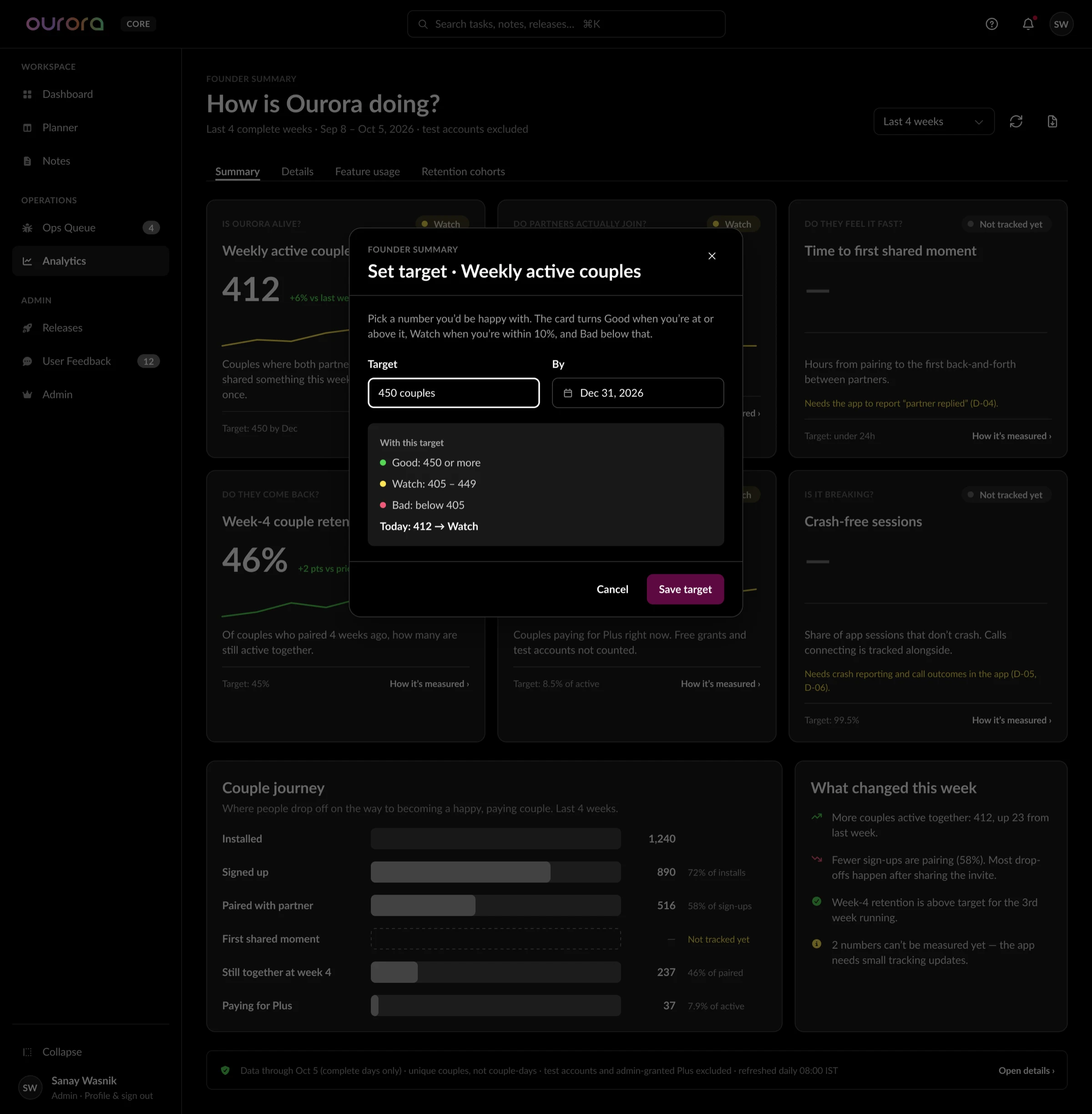Save the target
Image resolution: width=1092 pixels, height=1114 pixels.
tap(685, 589)
